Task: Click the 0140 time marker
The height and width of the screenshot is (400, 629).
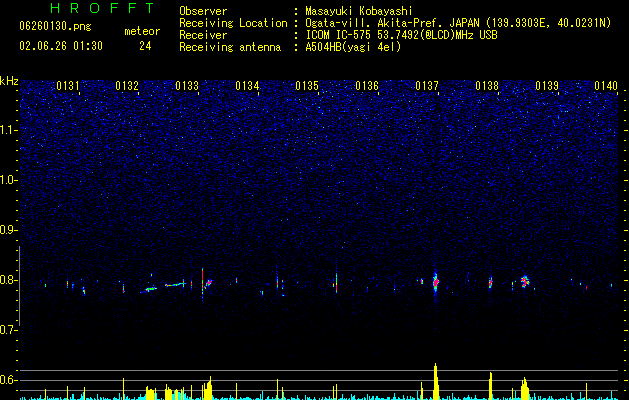Action: tap(606, 86)
